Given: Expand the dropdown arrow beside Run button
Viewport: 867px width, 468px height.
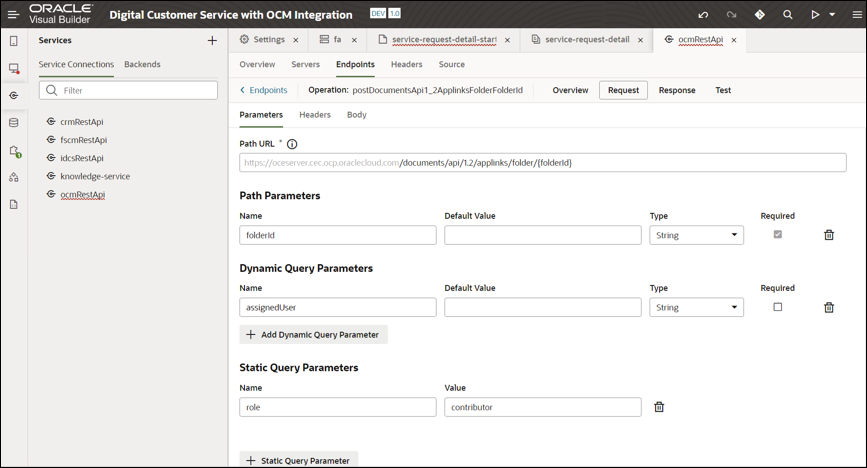Looking at the screenshot, I should coord(832,15).
